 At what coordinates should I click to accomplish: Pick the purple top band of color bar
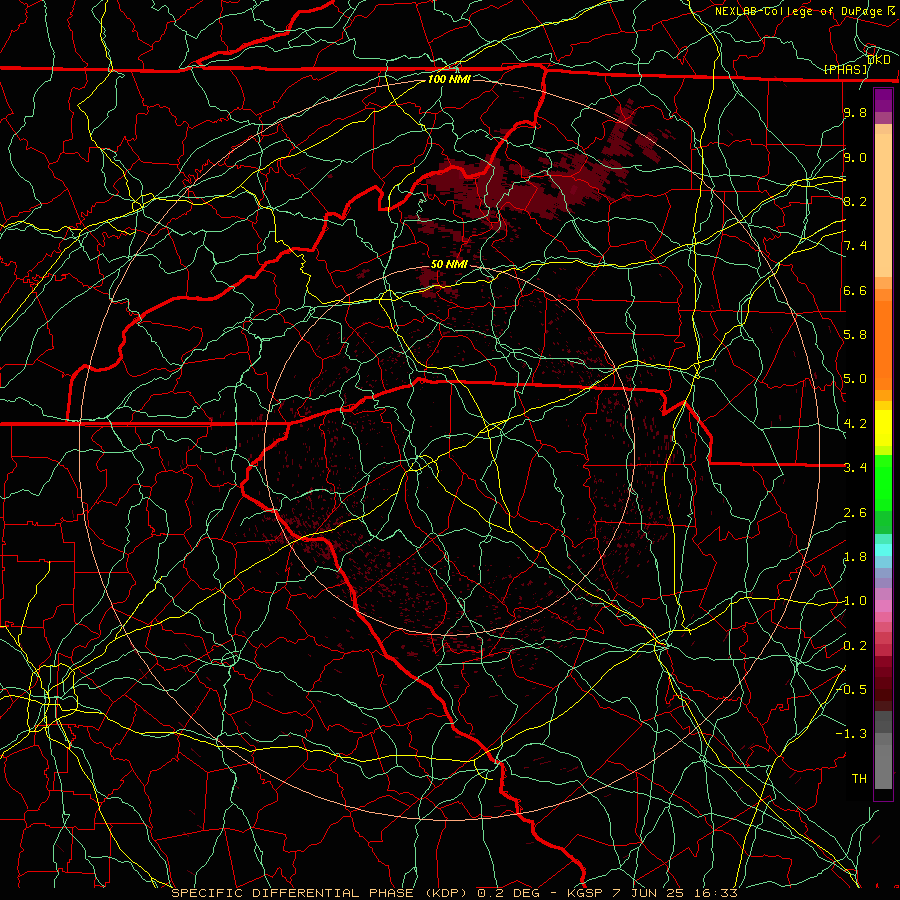click(x=883, y=100)
